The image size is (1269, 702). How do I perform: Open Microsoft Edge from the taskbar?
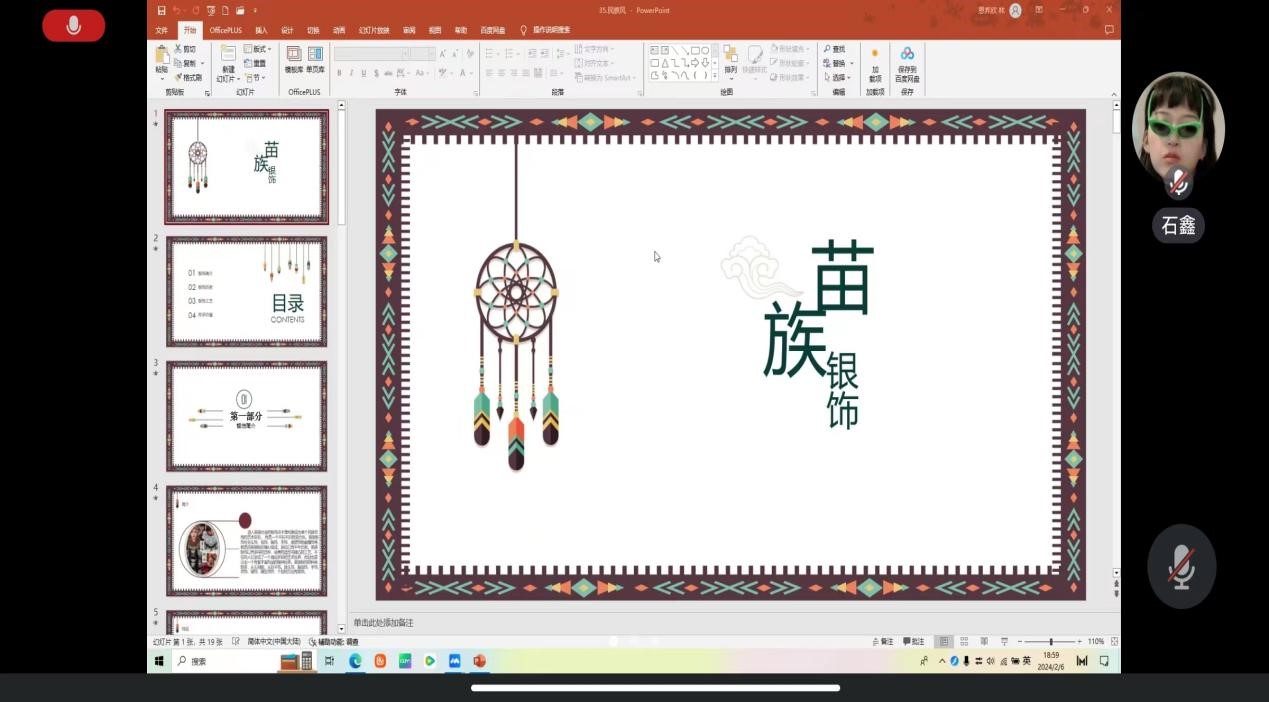[x=355, y=661]
